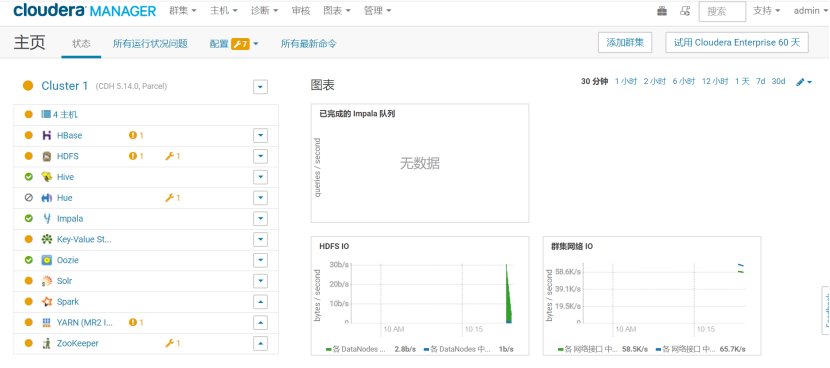This screenshot has width=830, height=368.
Task: Open the 已完成的 Impala 队列 chart
Action: [420, 163]
